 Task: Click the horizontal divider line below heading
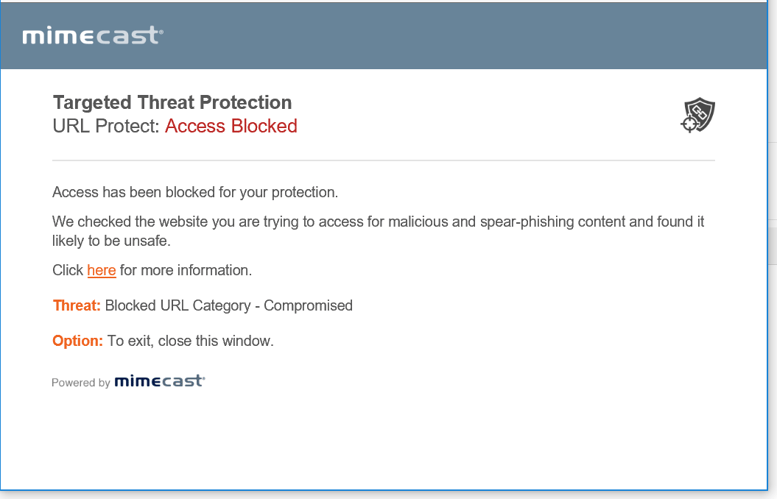click(384, 161)
